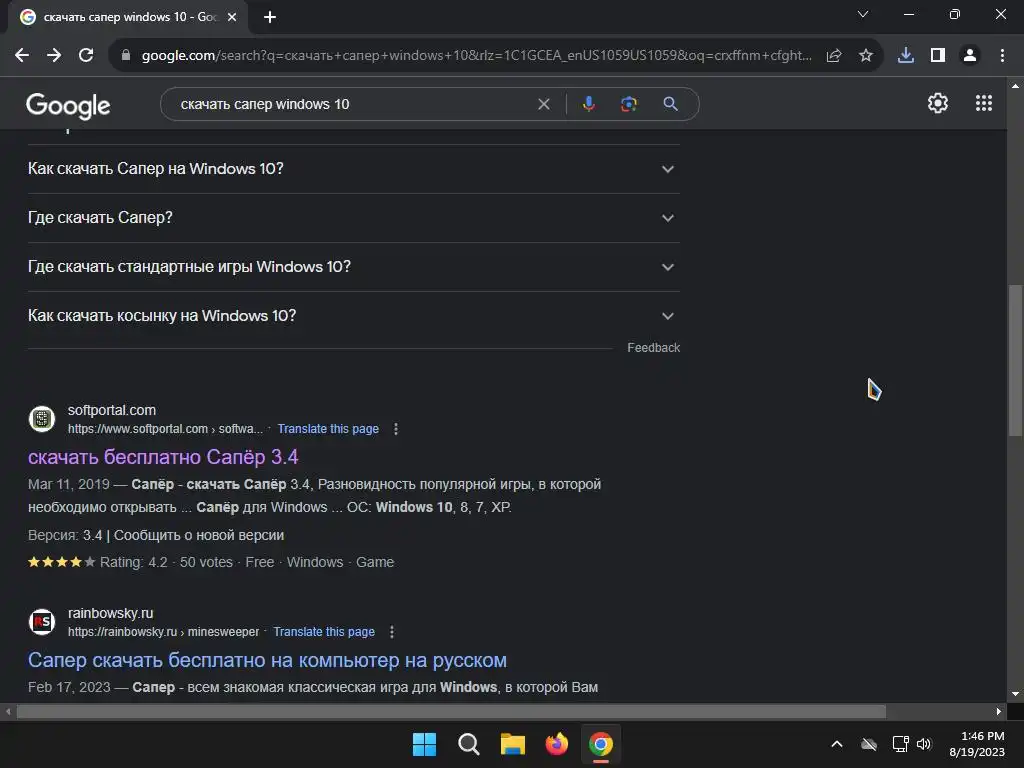The height and width of the screenshot is (768, 1024).
Task: Launch File Explorer from taskbar
Action: click(x=513, y=744)
